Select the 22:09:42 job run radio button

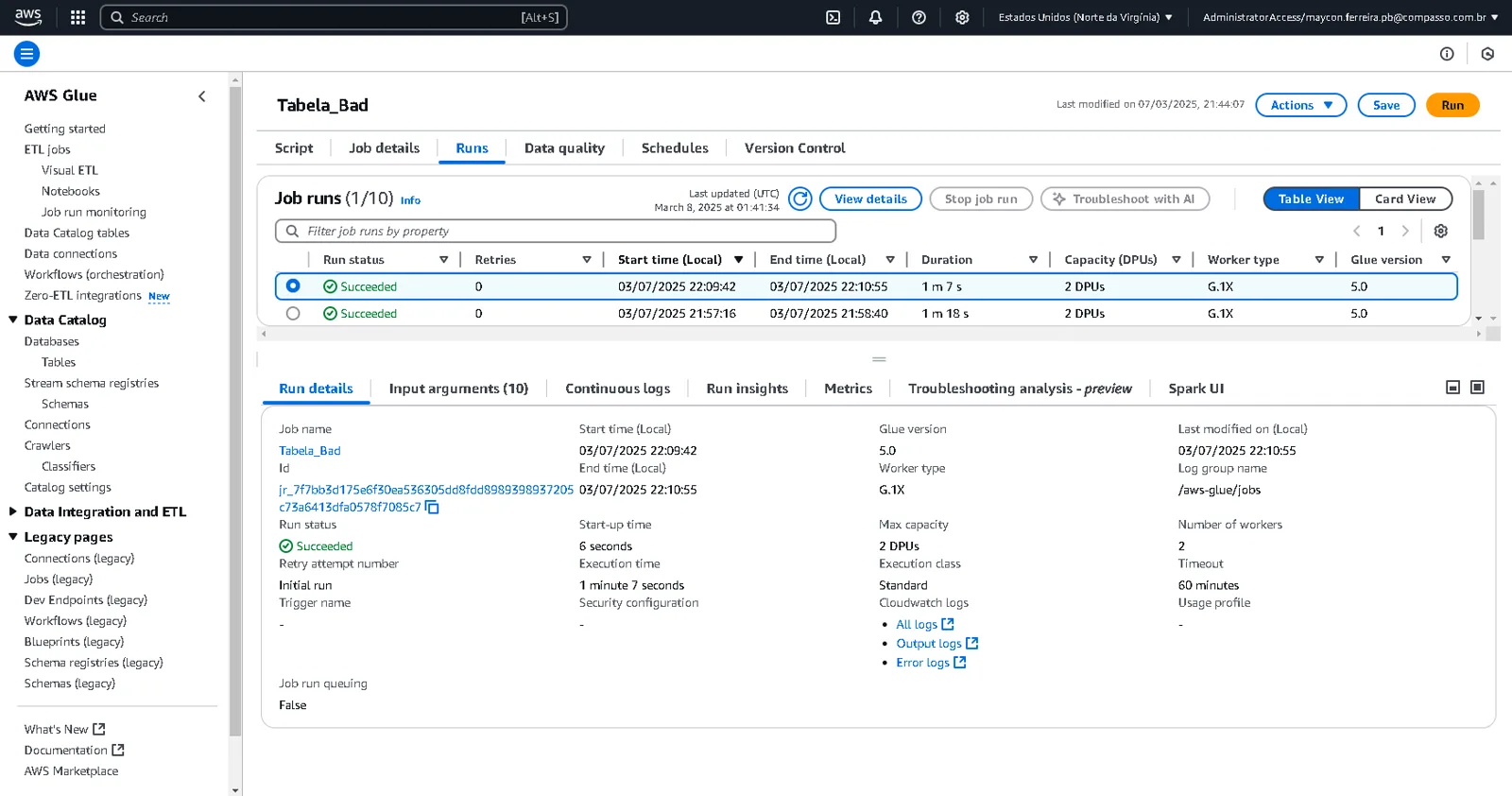coord(293,286)
